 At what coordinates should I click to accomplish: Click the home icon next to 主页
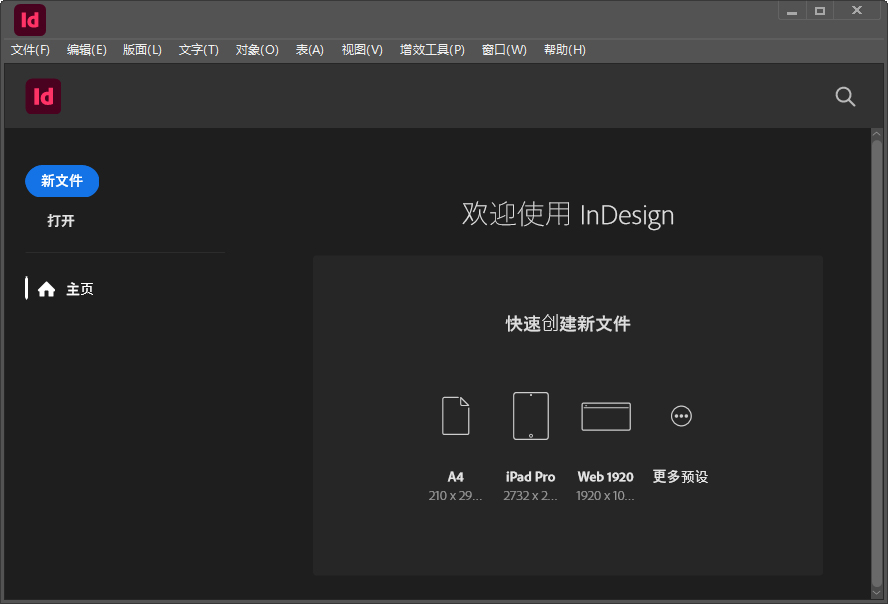[46, 289]
